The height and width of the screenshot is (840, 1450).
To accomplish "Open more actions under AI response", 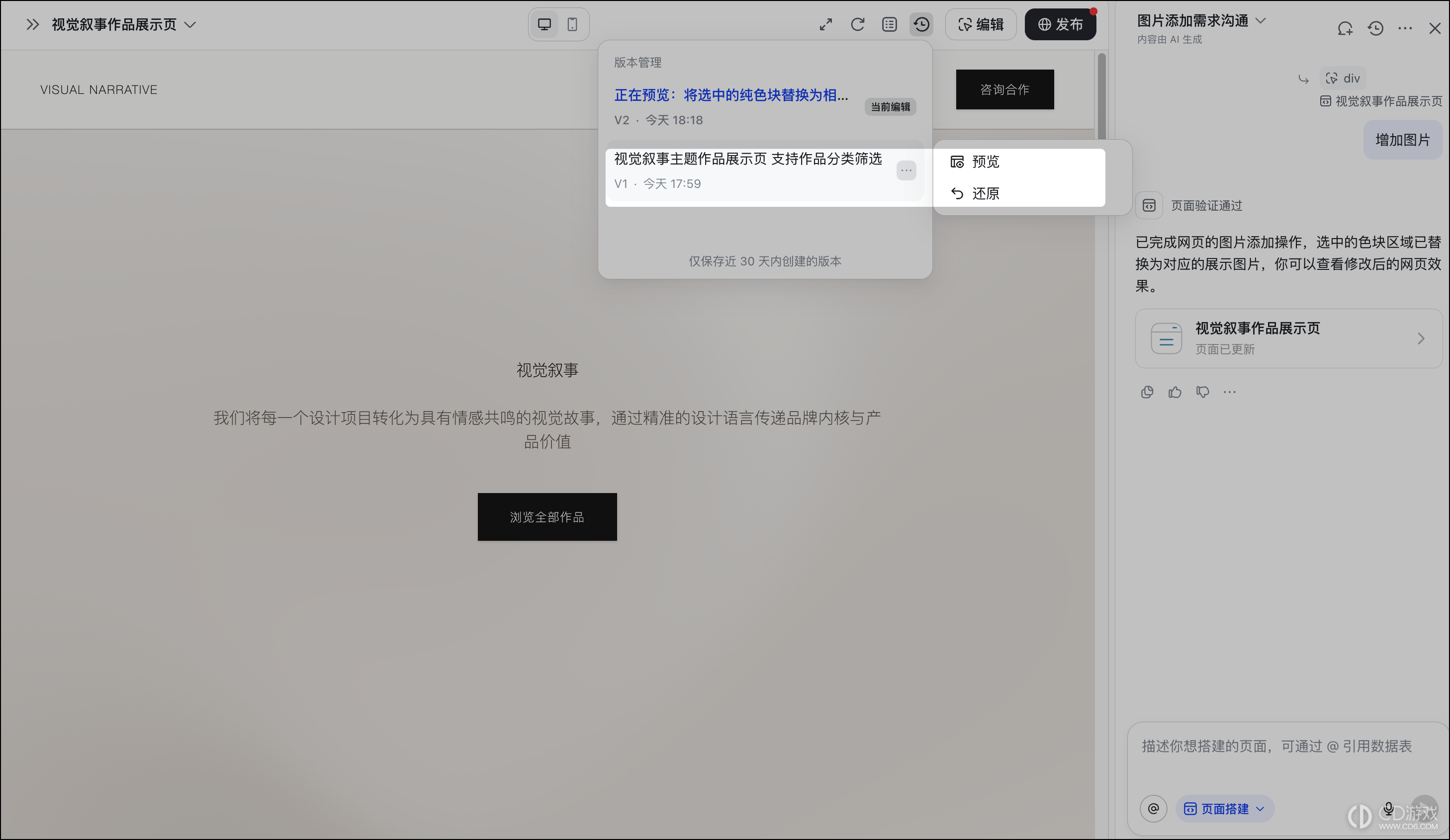I will (x=1230, y=392).
